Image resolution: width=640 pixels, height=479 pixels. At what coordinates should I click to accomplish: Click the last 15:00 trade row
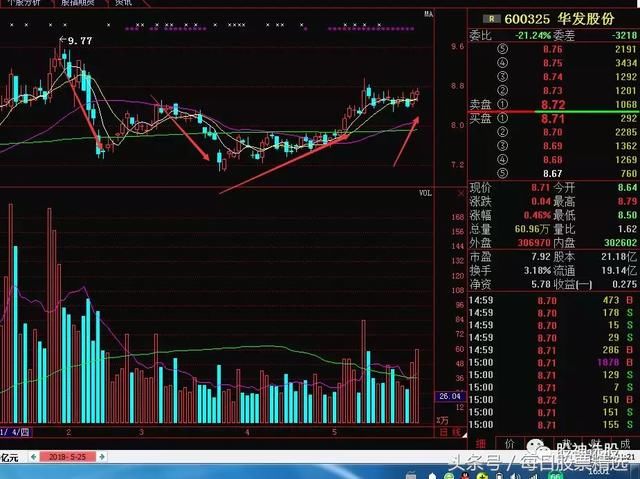pyautogui.click(x=550, y=425)
